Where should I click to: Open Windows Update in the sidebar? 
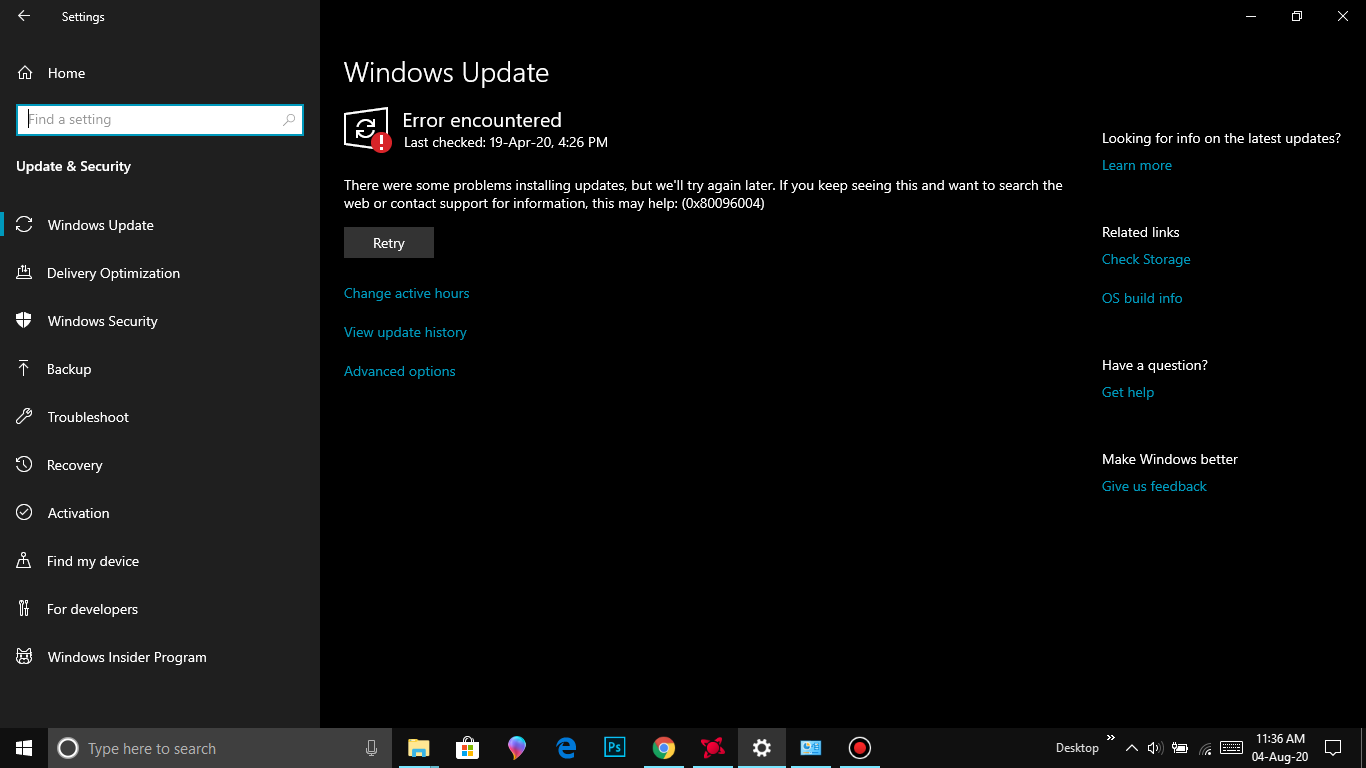160,225
